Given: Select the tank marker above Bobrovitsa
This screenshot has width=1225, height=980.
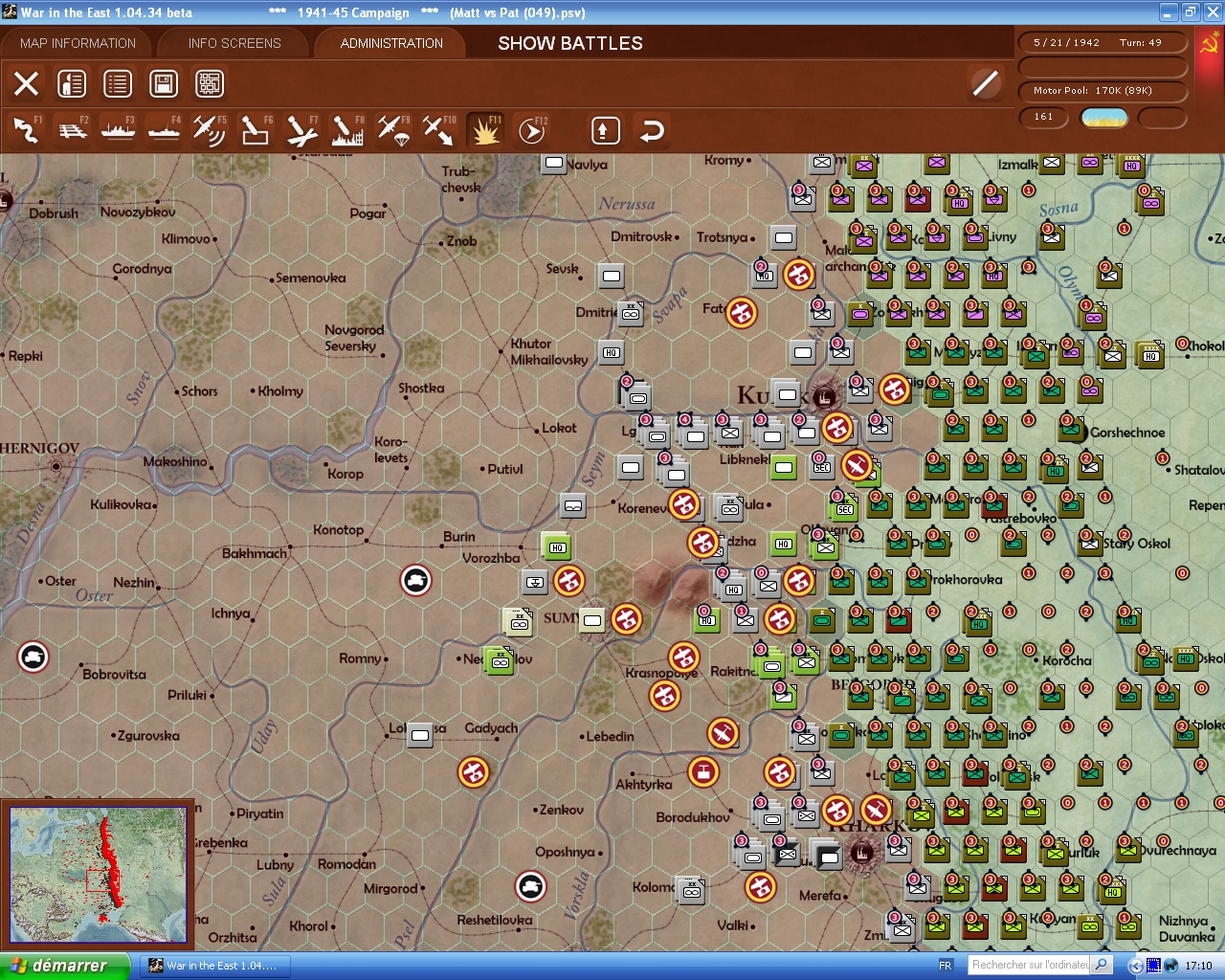Looking at the screenshot, I should tap(33, 657).
